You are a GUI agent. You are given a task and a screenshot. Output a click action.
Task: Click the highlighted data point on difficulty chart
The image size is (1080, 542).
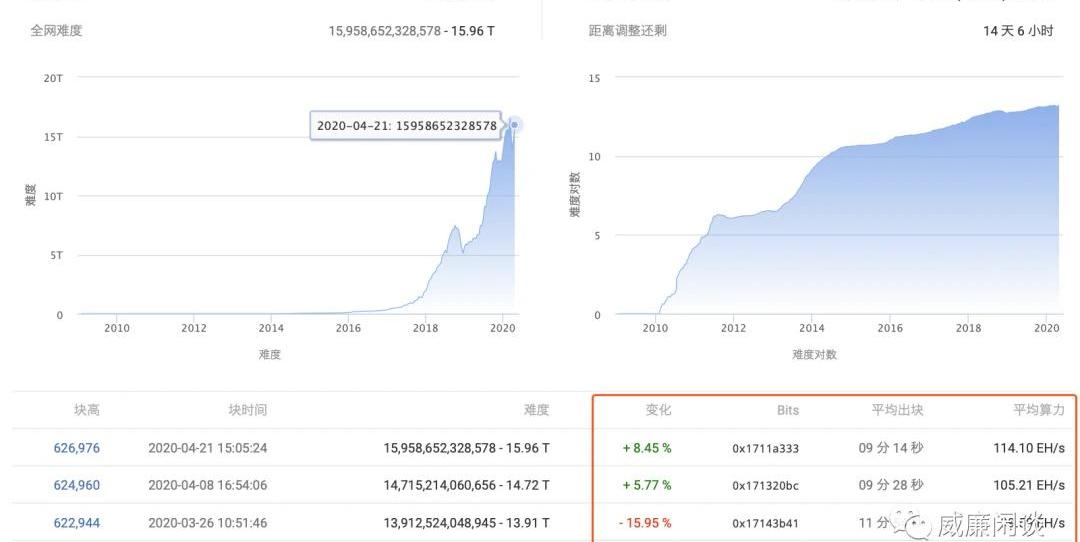pyautogui.click(x=515, y=125)
